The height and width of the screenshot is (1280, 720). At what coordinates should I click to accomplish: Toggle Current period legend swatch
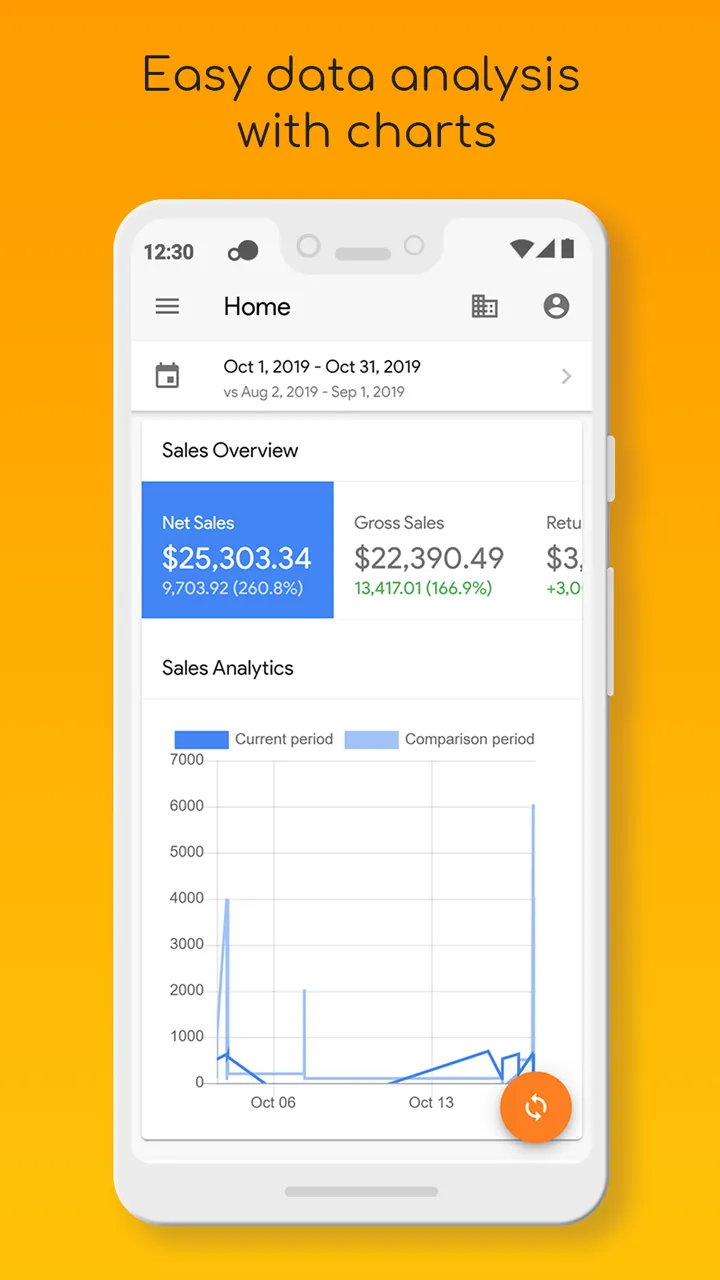[x=202, y=740]
